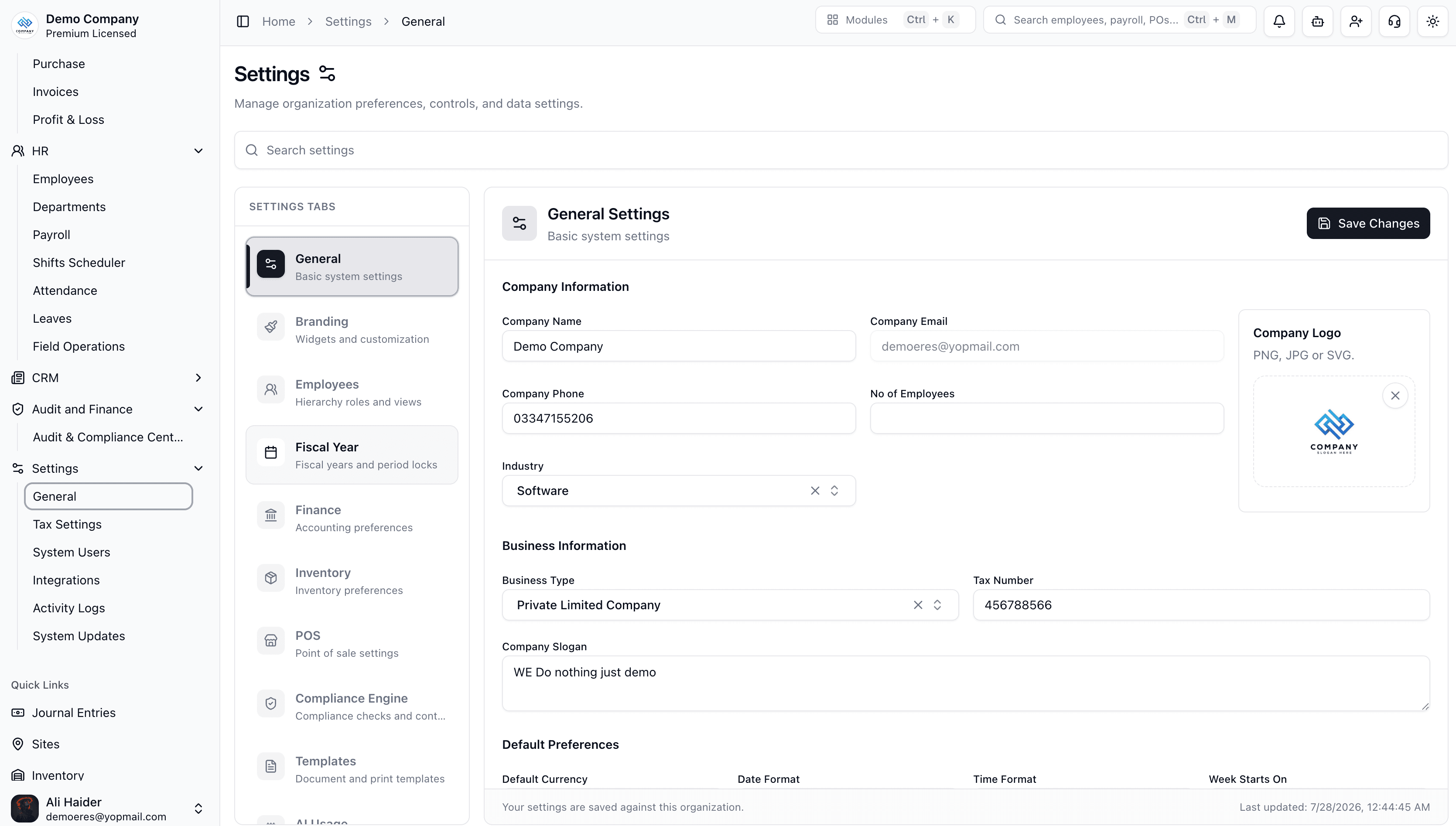Click the Company Slogan textarea
This screenshot has height=826, width=1456.
(x=966, y=683)
